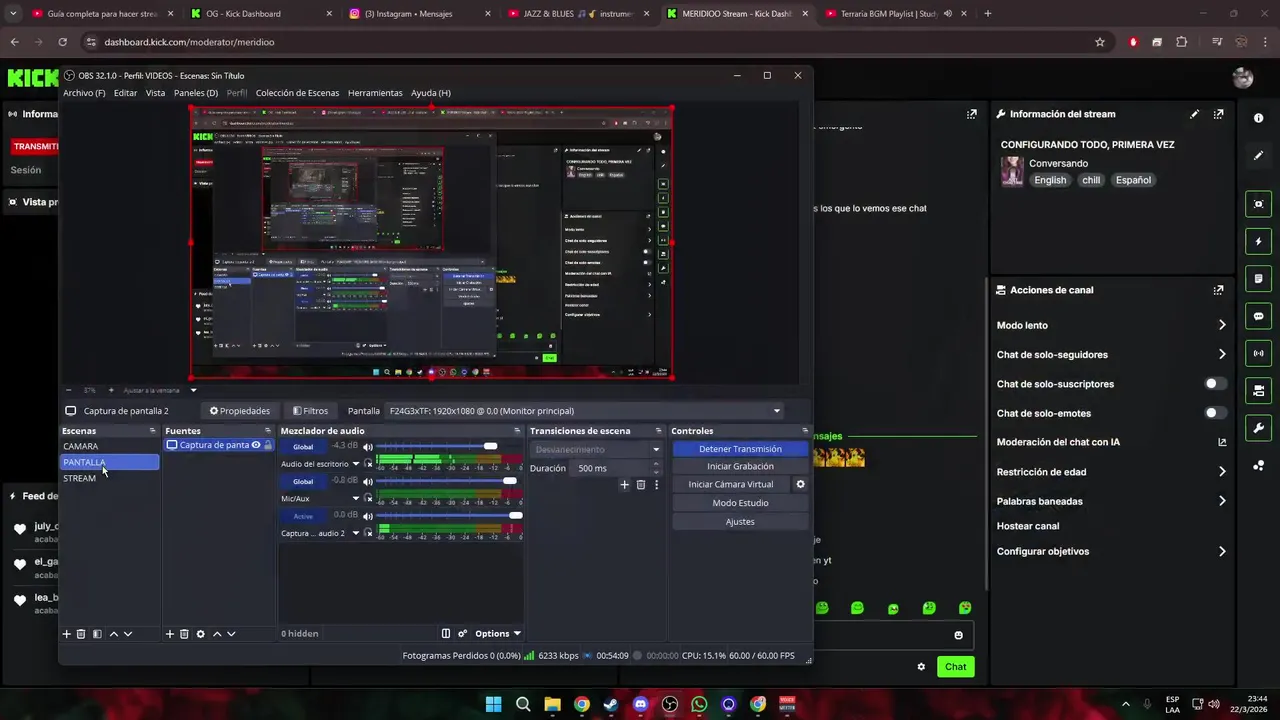Open chat bubble icon in Kick sidebar
Image resolution: width=1280 pixels, height=720 pixels.
click(1258, 316)
